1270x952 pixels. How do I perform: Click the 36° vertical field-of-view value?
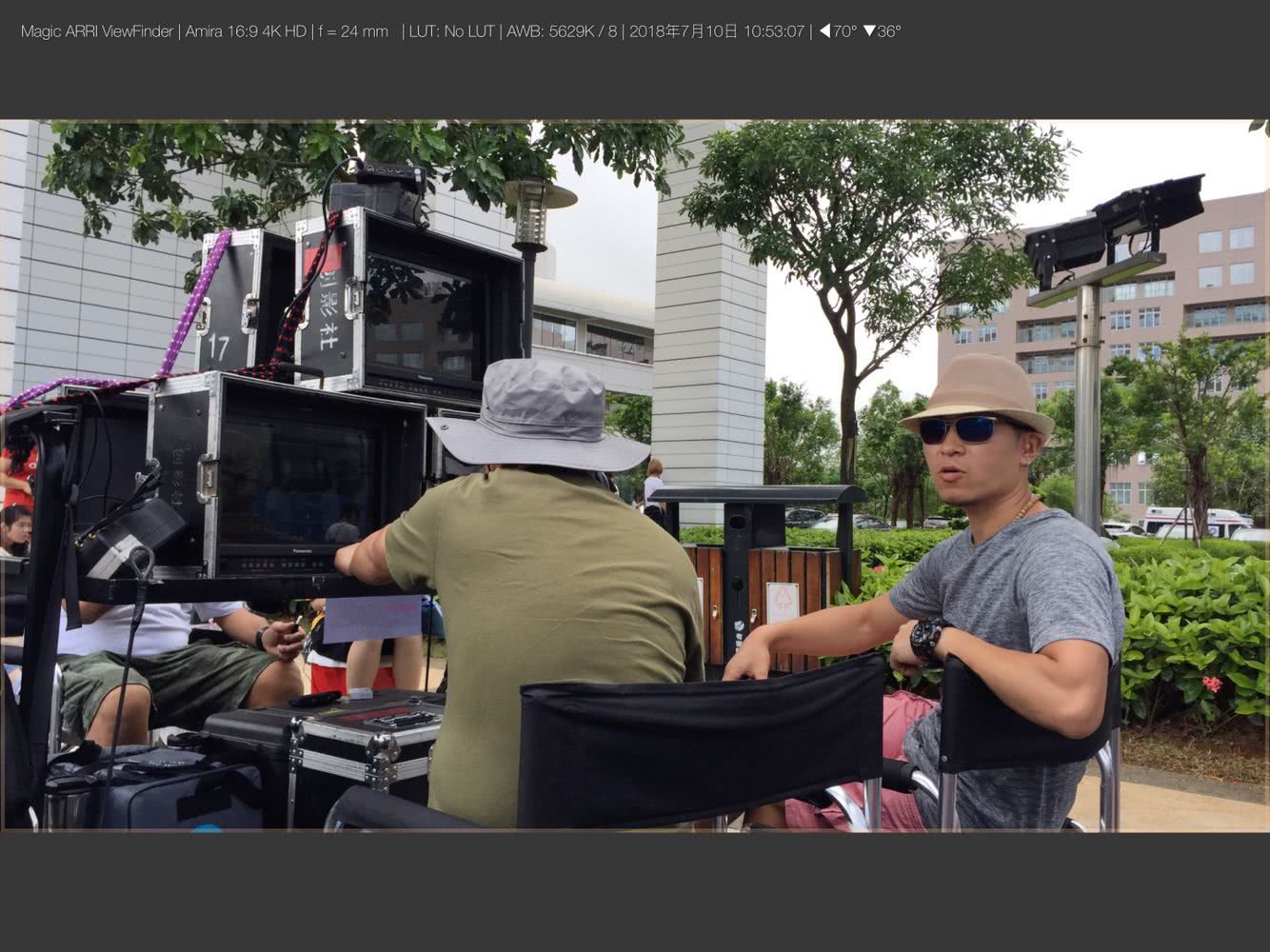coord(889,31)
